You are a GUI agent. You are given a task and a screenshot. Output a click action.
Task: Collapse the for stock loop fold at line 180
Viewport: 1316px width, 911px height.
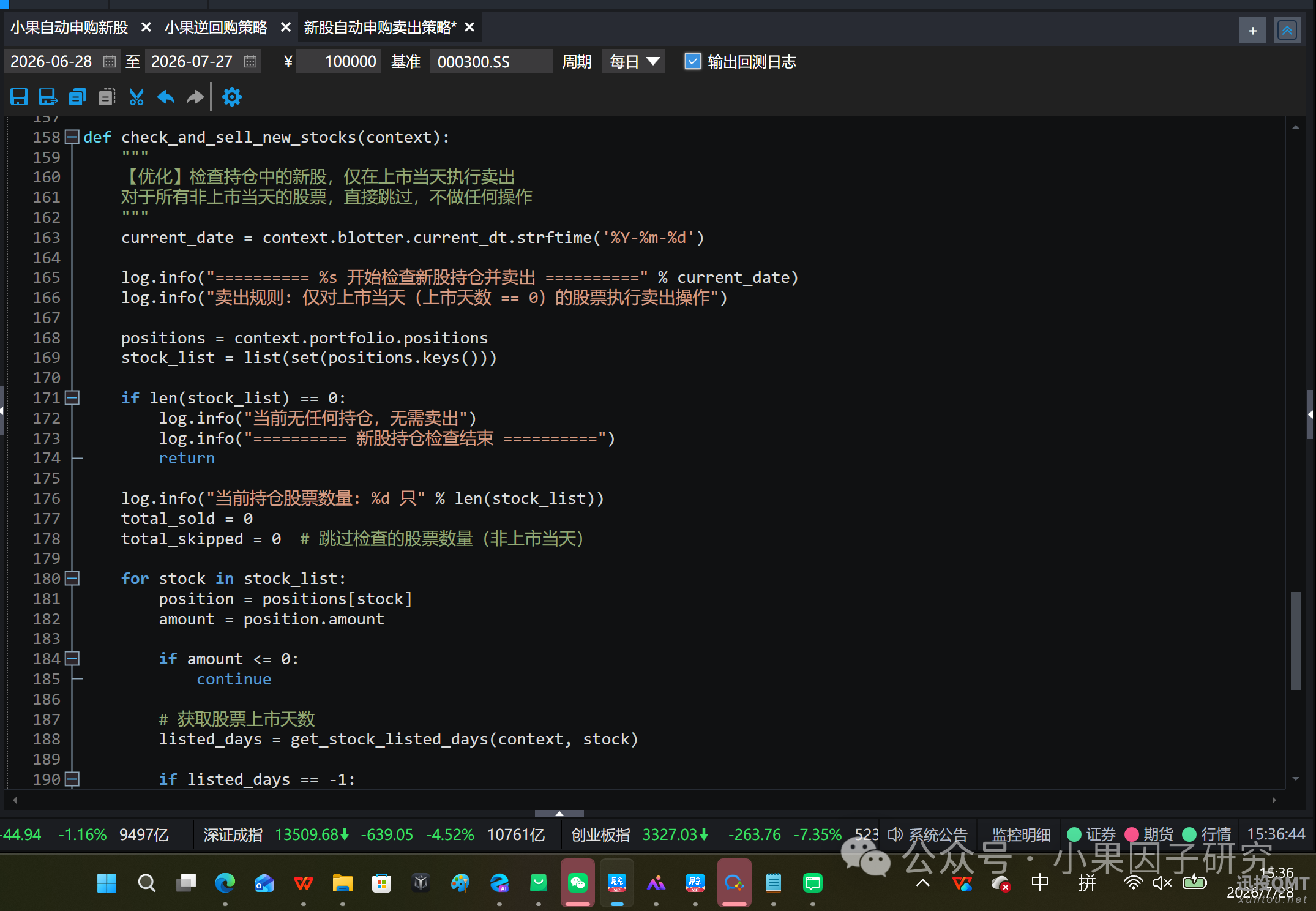(72, 579)
